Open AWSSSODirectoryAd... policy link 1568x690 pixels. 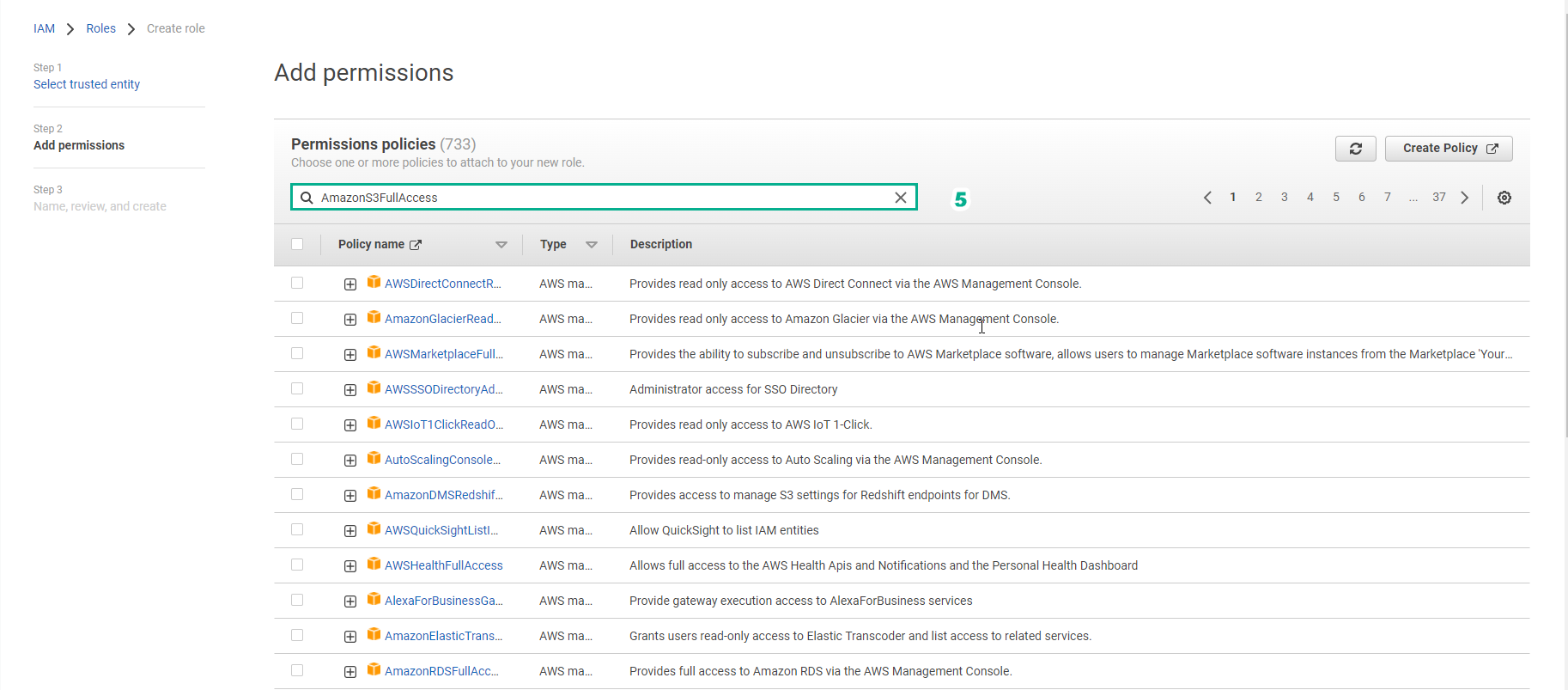click(x=444, y=389)
